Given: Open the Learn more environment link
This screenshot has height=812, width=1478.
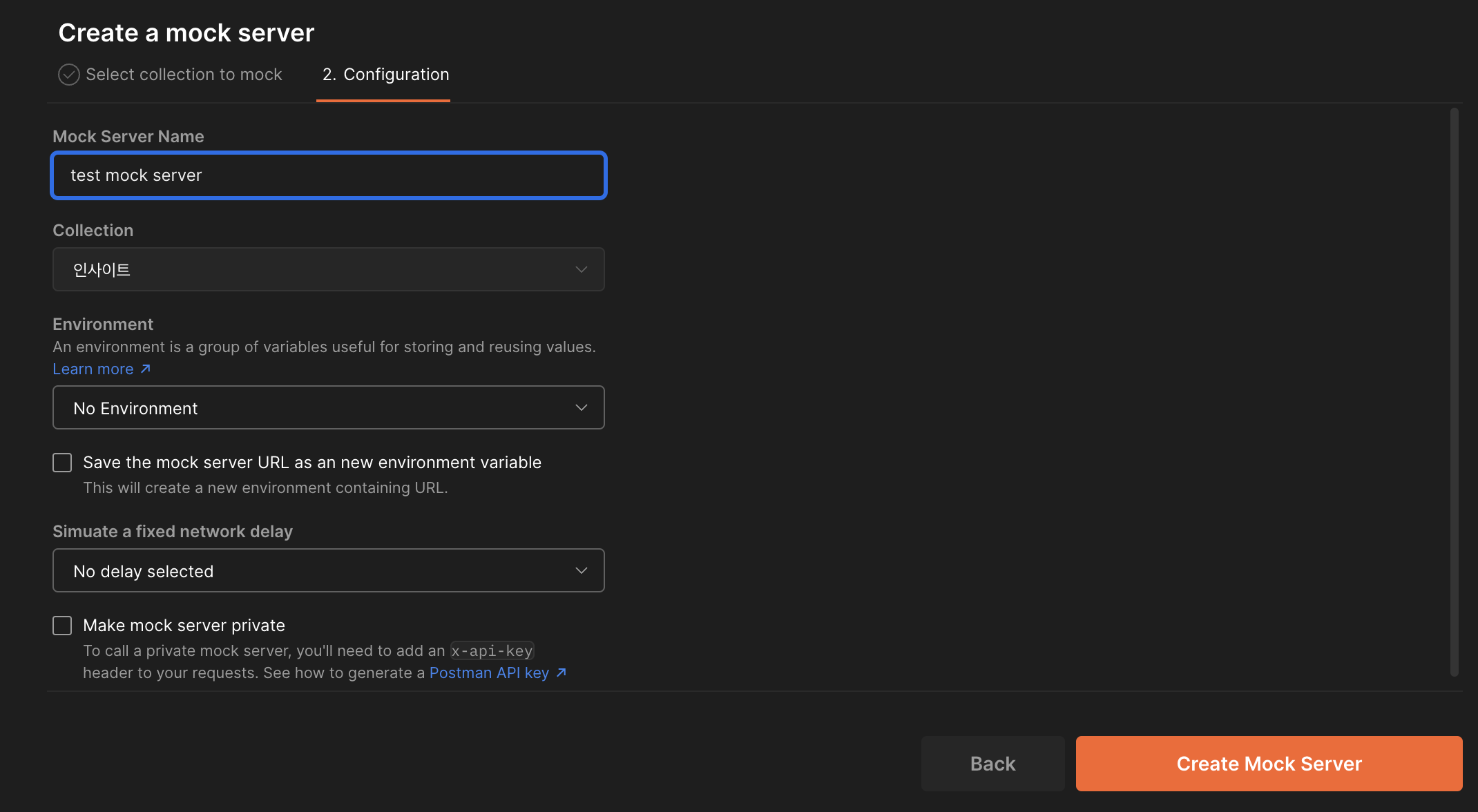Looking at the screenshot, I should [93, 369].
